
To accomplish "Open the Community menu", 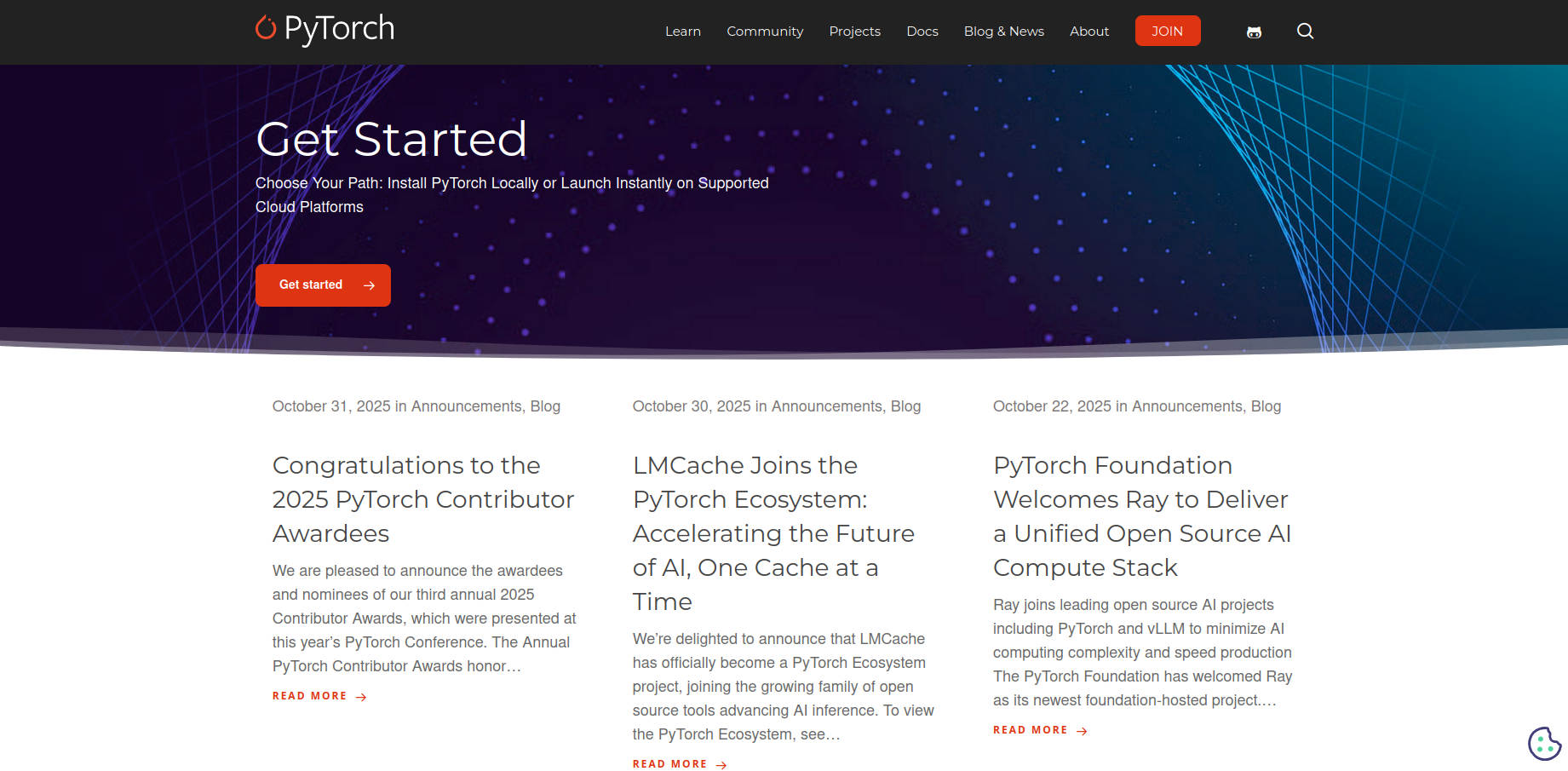I will [764, 31].
